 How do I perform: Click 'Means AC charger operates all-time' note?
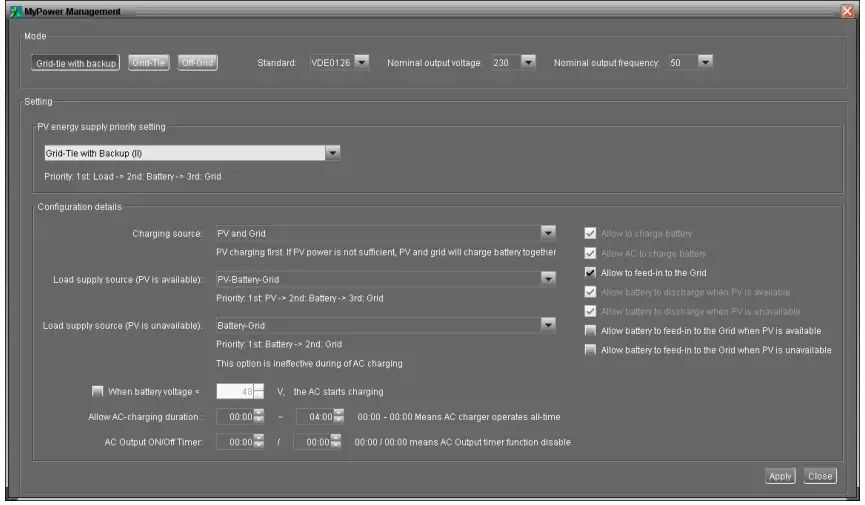click(x=459, y=417)
